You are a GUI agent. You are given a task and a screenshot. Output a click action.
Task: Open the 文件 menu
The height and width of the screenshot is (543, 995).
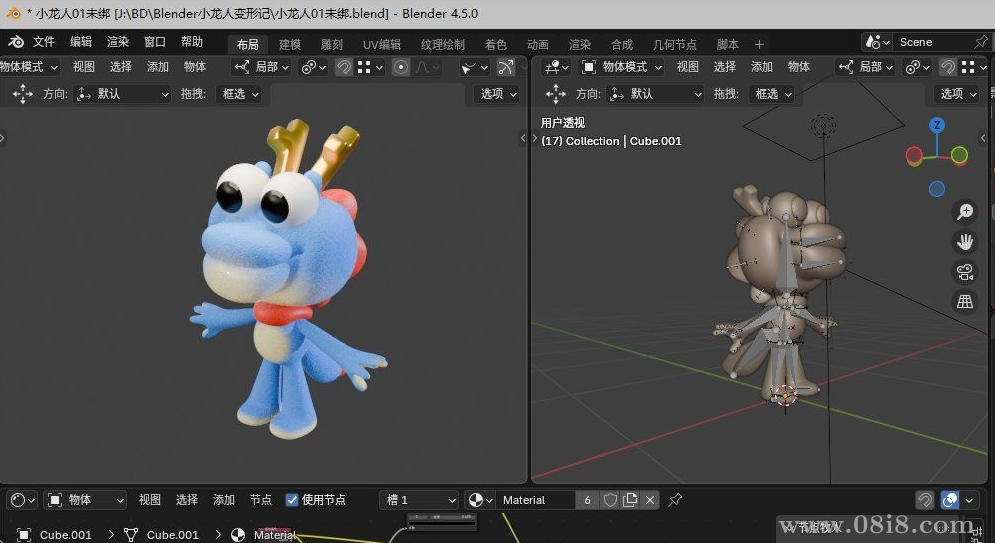44,42
